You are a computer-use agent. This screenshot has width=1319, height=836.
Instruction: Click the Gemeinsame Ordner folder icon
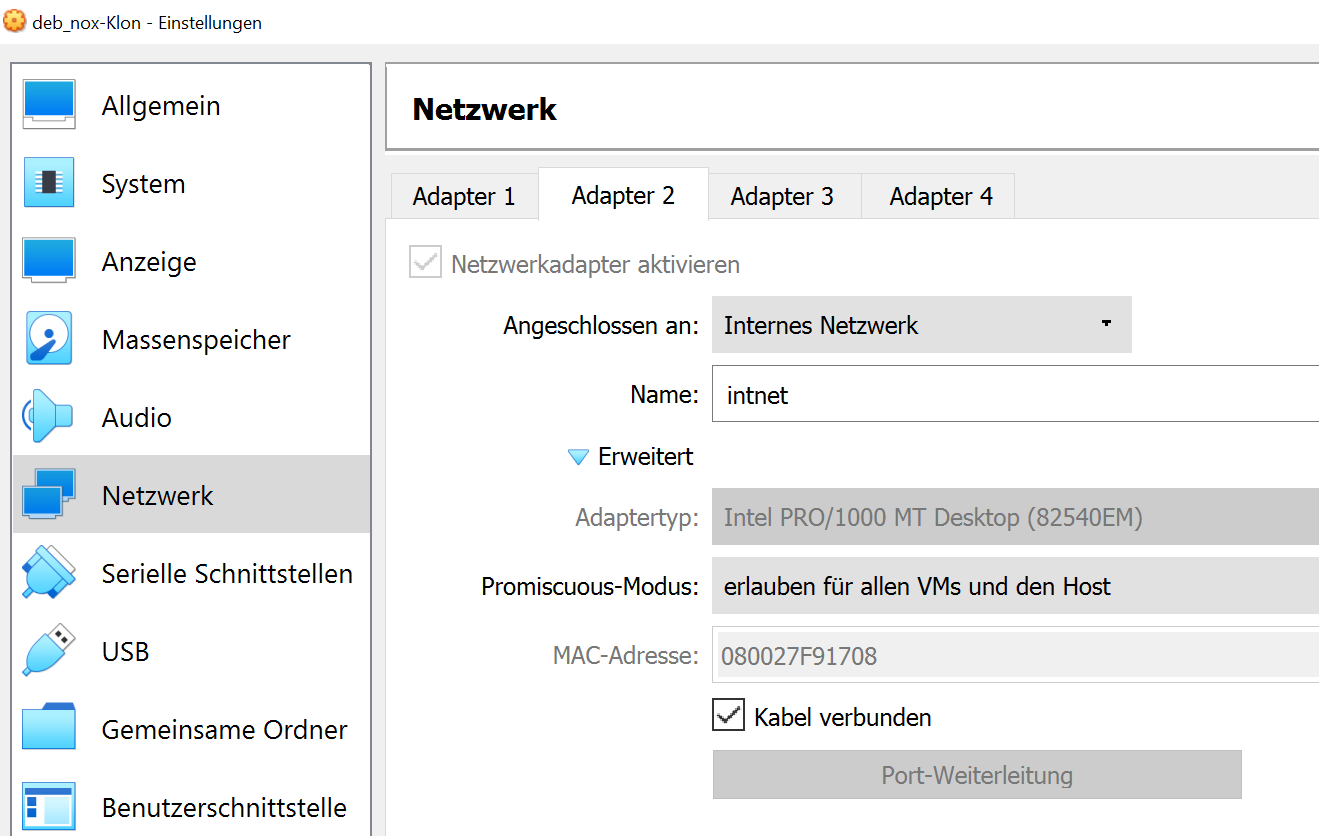[49, 729]
